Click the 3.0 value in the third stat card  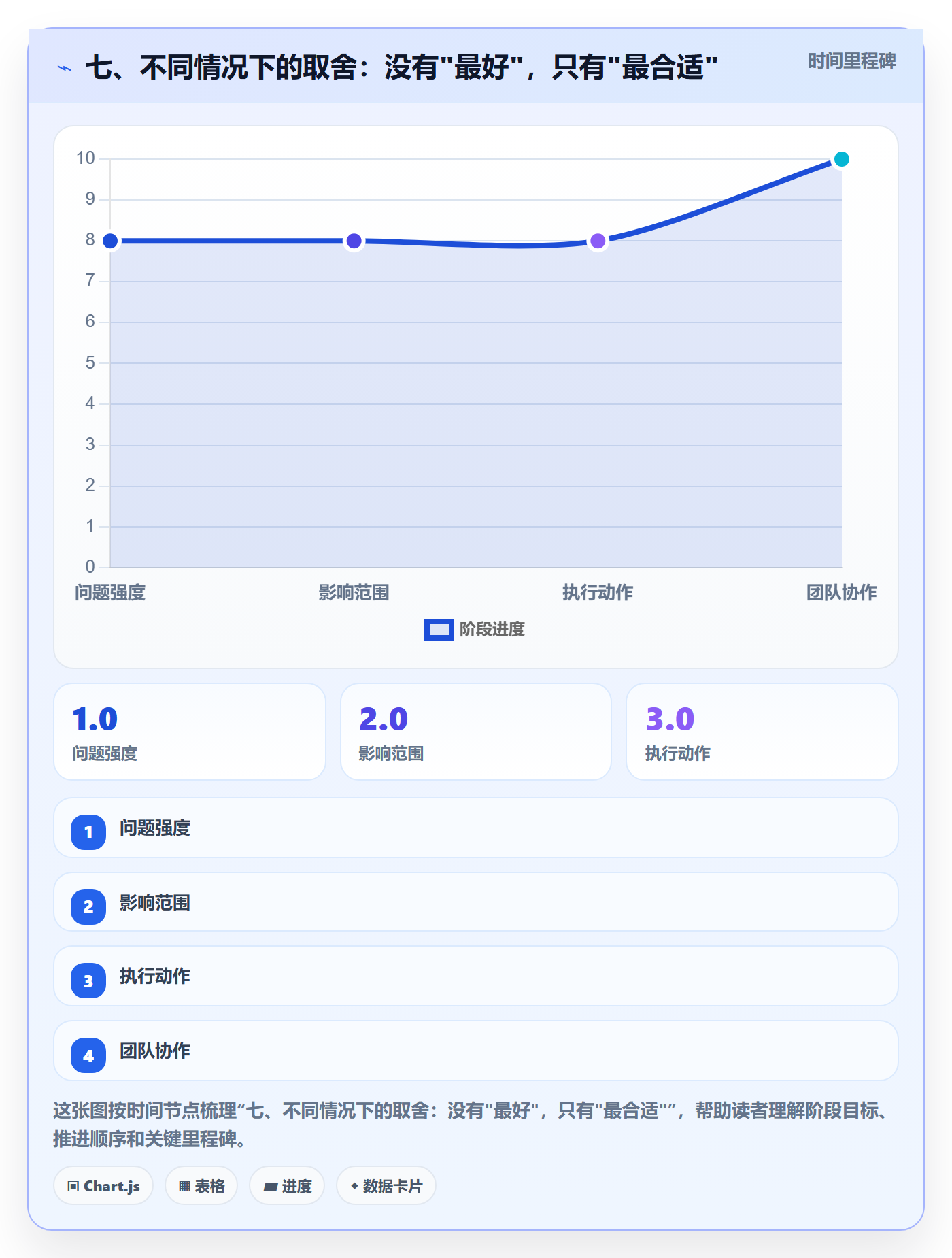pos(670,719)
